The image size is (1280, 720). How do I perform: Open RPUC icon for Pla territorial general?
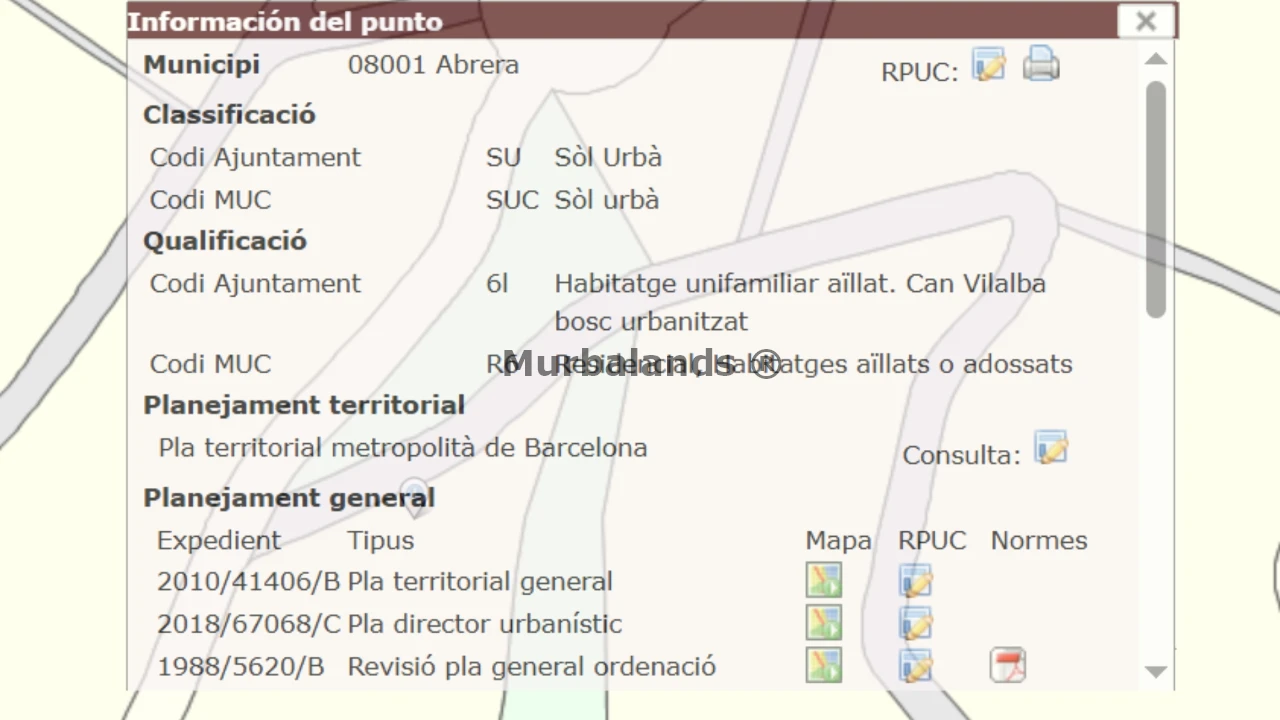(x=915, y=581)
